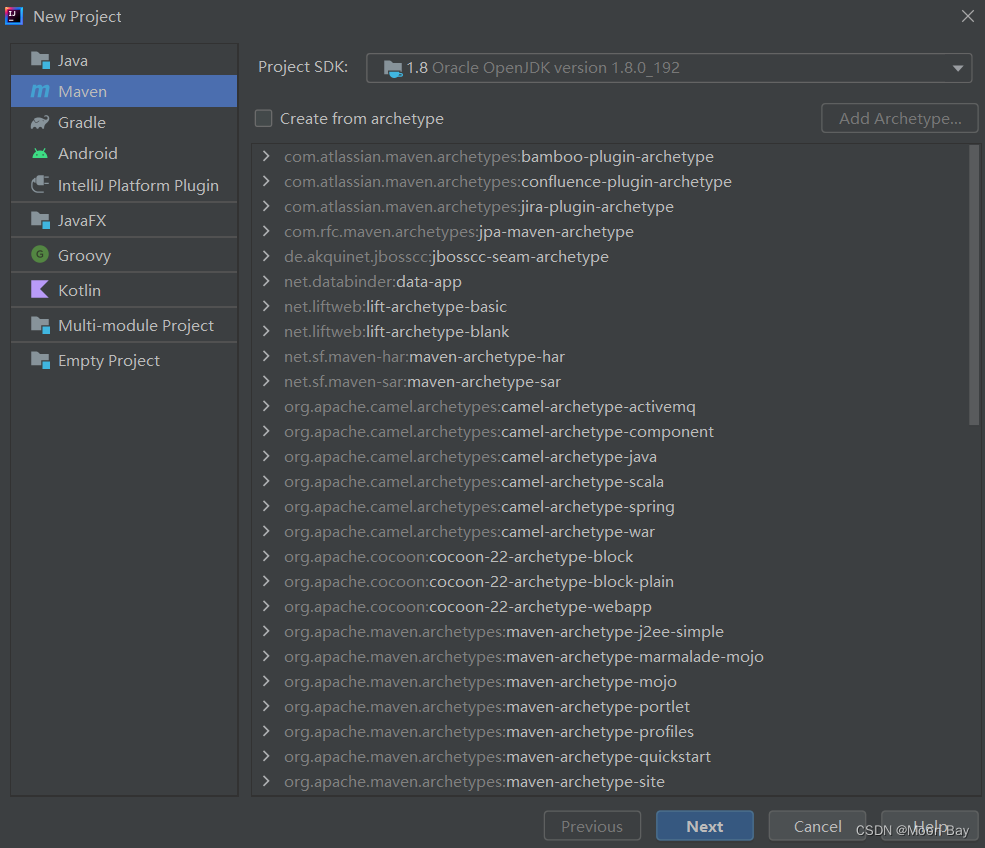Select camel-archetype-scala row
Viewport: 985px width, 848px height.
610,482
